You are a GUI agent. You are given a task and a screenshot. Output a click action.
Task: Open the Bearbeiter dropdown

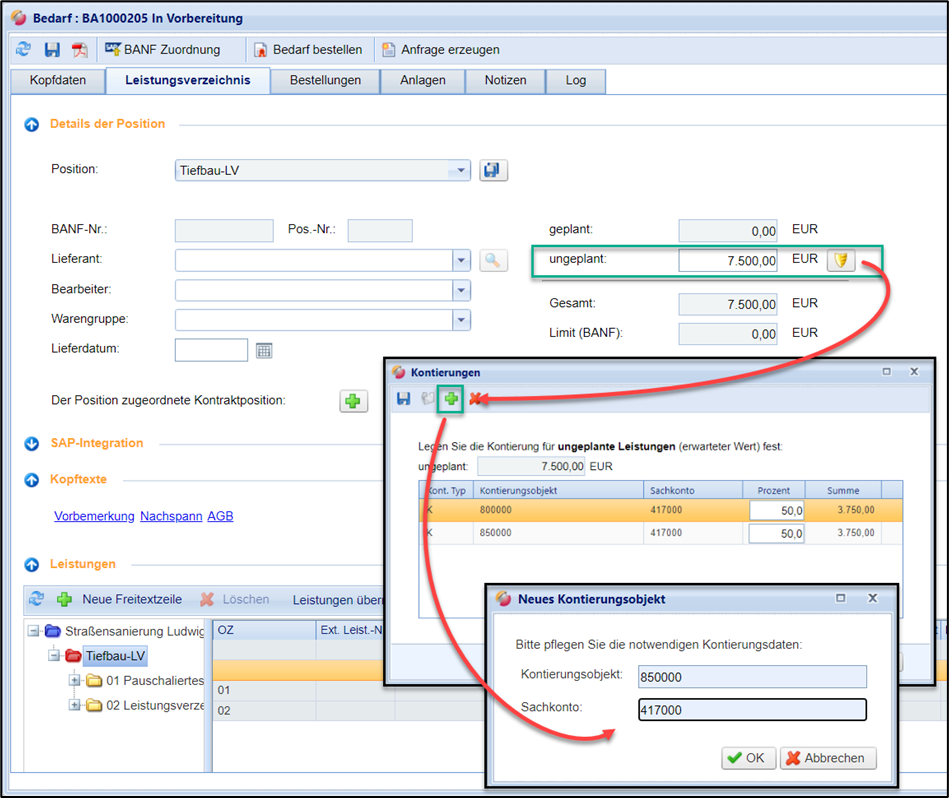click(x=461, y=291)
